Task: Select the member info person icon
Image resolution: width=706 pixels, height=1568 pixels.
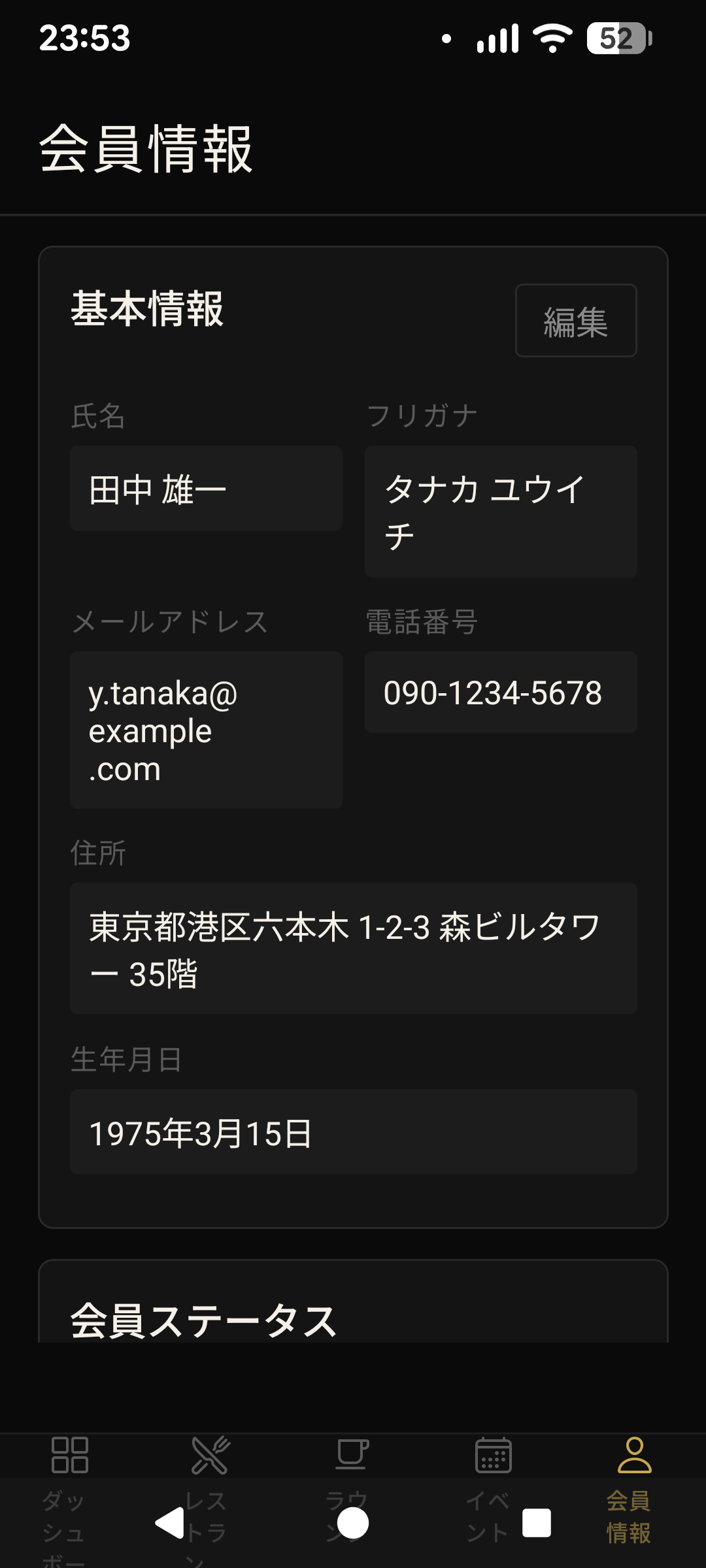Action: [x=634, y=1455]
